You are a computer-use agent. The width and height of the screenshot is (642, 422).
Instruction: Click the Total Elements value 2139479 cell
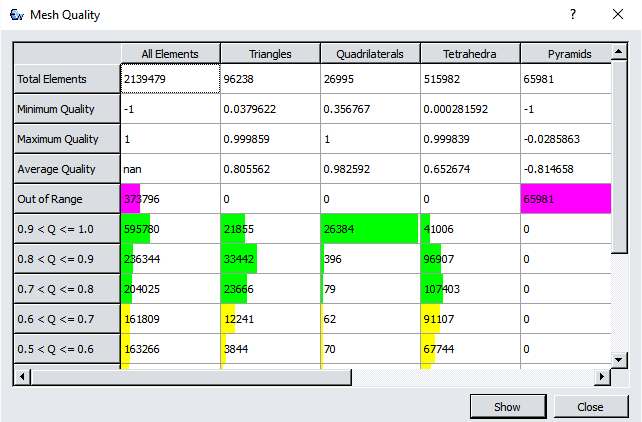tap(170, 79)
